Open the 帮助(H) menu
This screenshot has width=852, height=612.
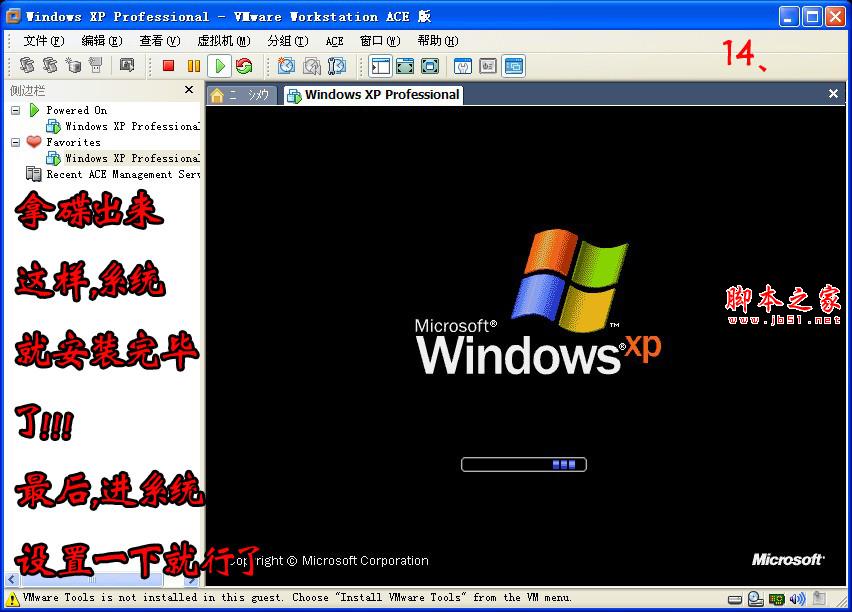point(437,41)
